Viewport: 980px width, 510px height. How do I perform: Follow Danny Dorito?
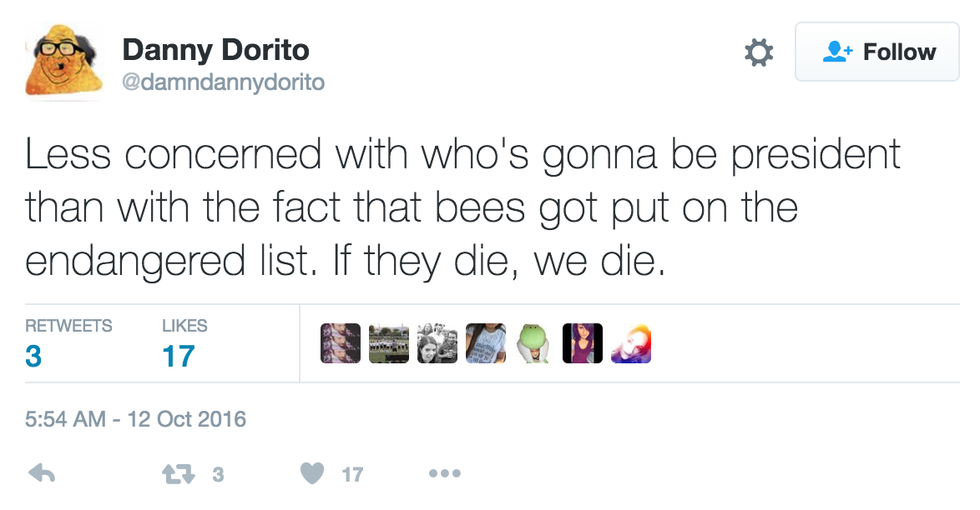pyautogui.click(x=877, y=52)
